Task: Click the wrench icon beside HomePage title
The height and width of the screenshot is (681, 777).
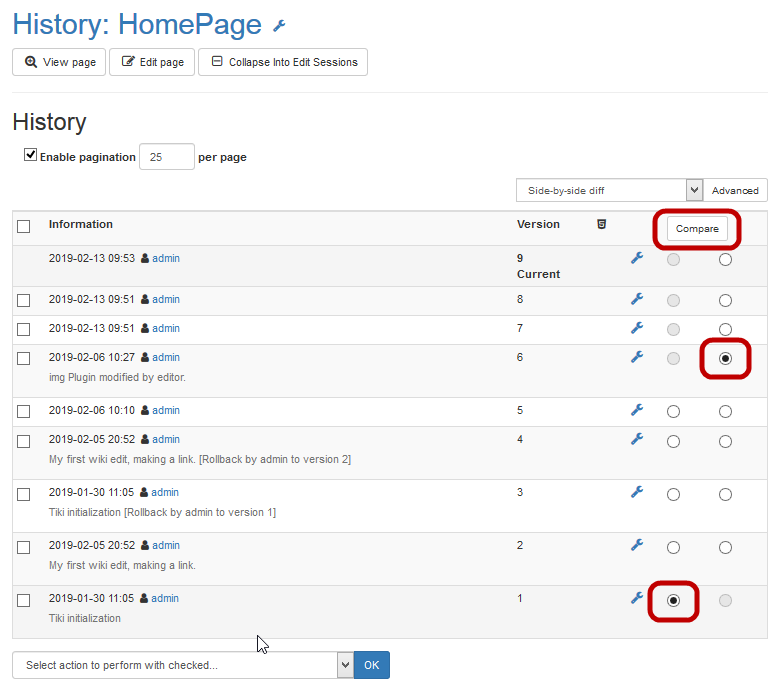Action: [x=279, y=26]
